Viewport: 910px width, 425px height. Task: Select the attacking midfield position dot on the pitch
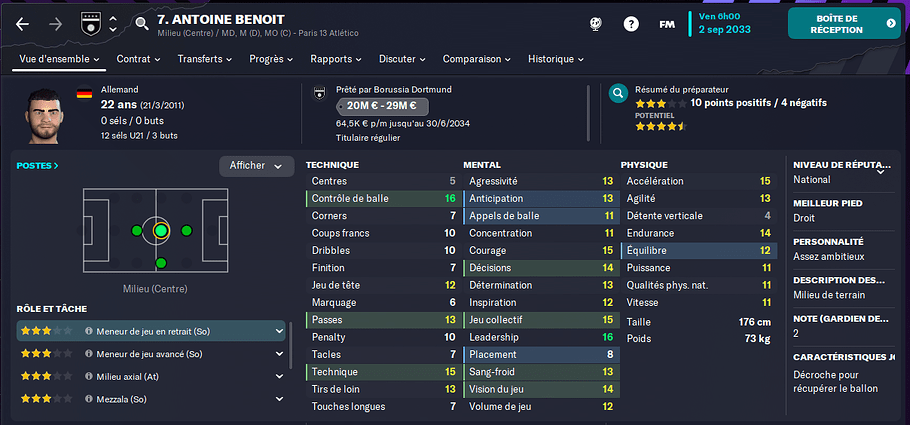186,230
